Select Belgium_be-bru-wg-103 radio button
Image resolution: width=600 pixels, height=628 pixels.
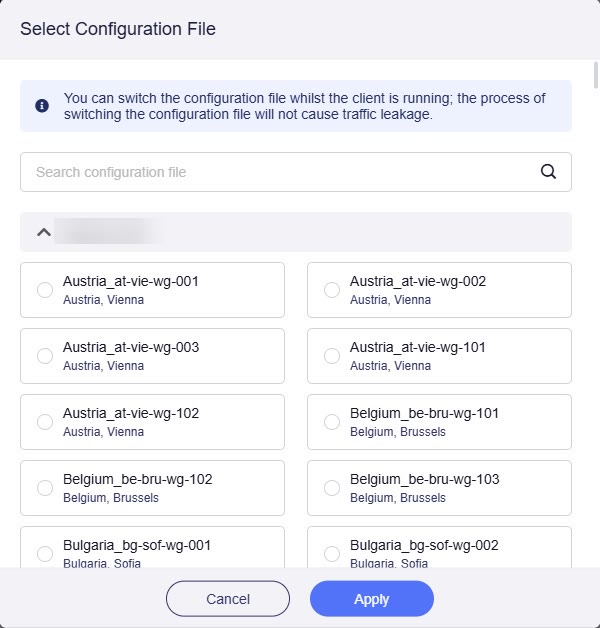click(332, 488)
